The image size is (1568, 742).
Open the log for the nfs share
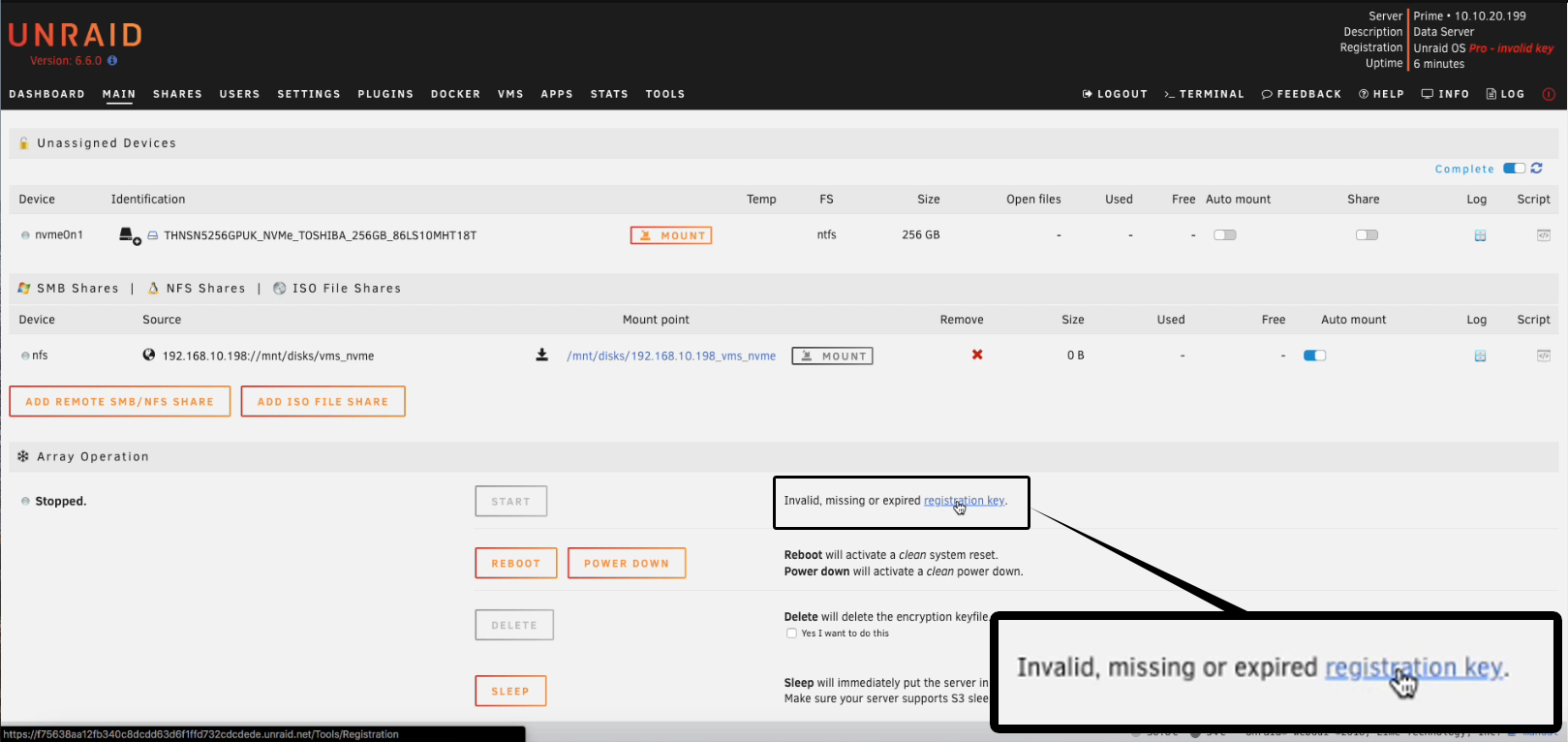1480,356
